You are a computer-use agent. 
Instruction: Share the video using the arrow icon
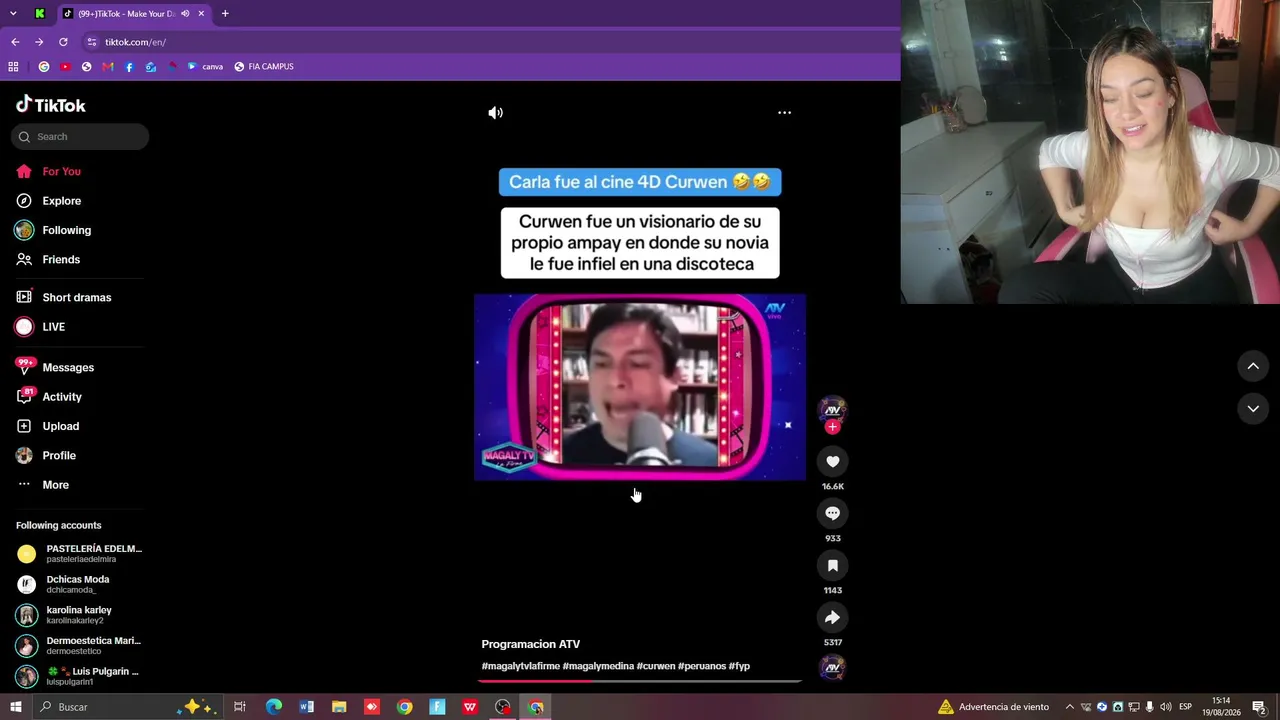[832, 617]
